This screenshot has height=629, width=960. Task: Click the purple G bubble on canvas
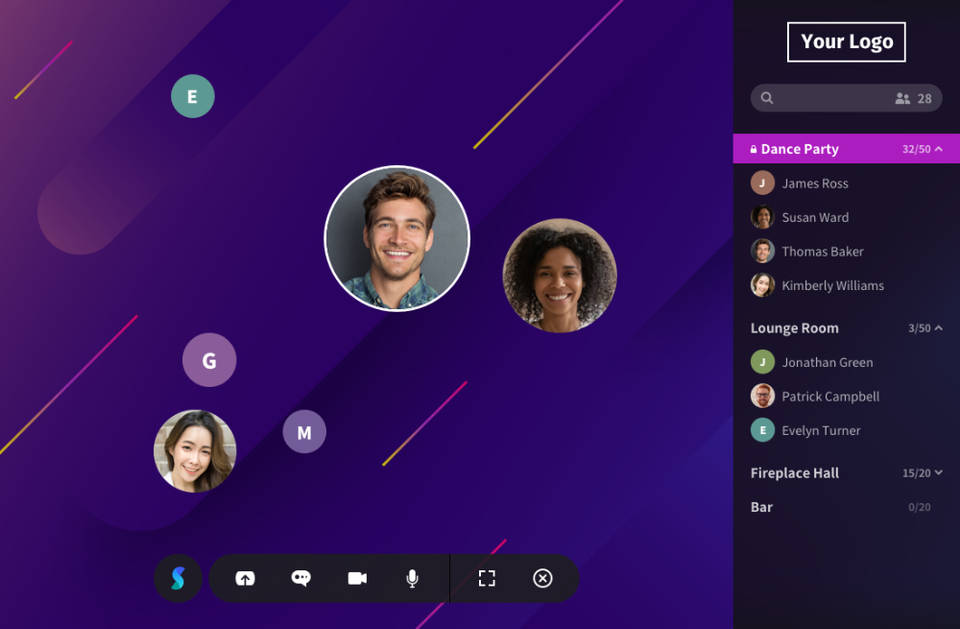(209, 360)
